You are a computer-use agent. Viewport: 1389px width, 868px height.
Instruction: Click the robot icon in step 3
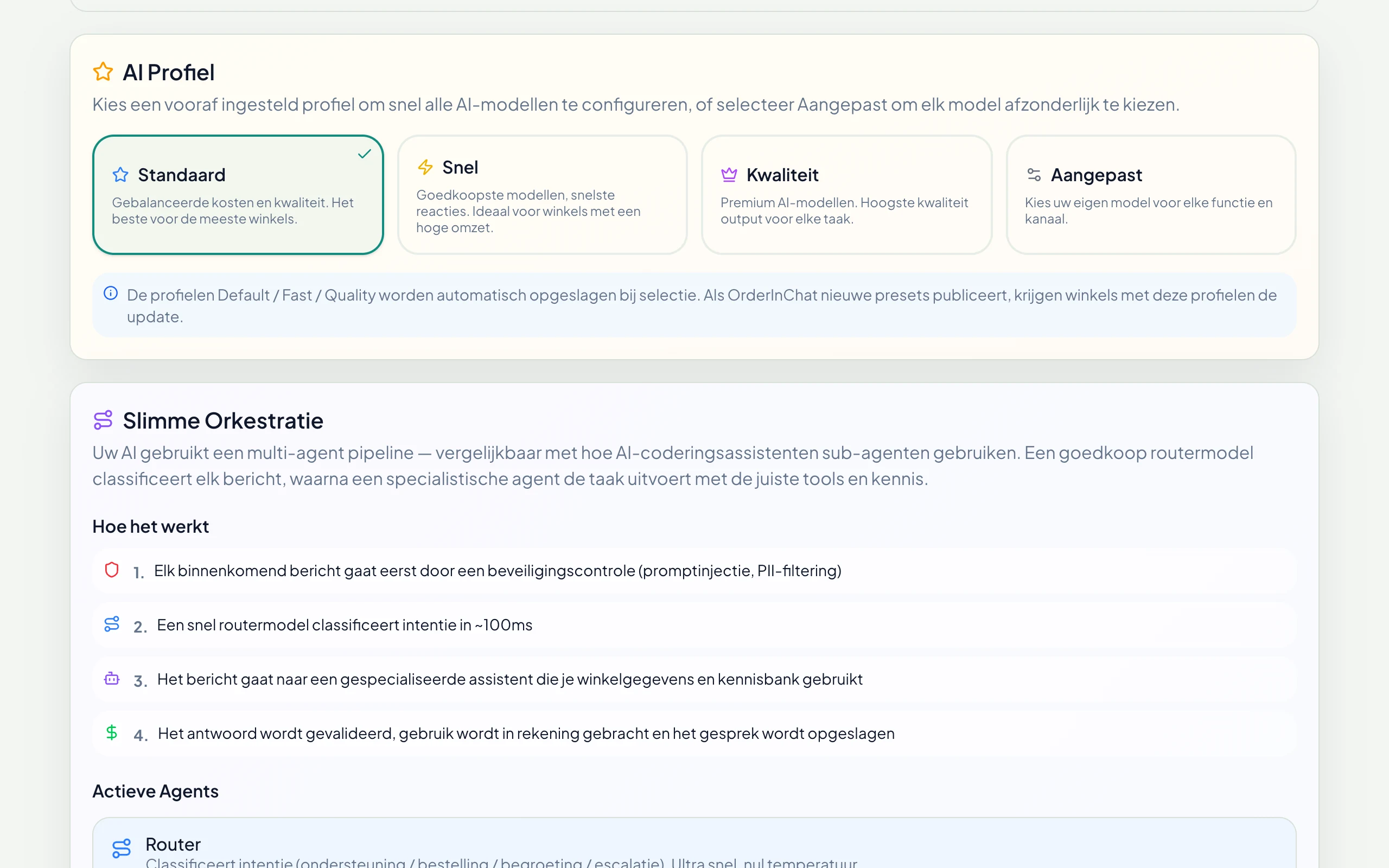[x=112, y=679]
